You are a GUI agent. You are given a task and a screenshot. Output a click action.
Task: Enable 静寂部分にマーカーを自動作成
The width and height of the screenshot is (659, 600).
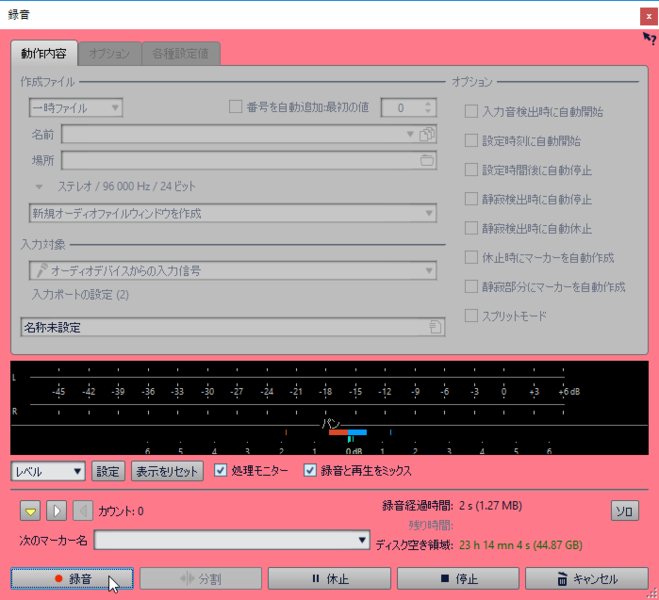coord(471,287)
